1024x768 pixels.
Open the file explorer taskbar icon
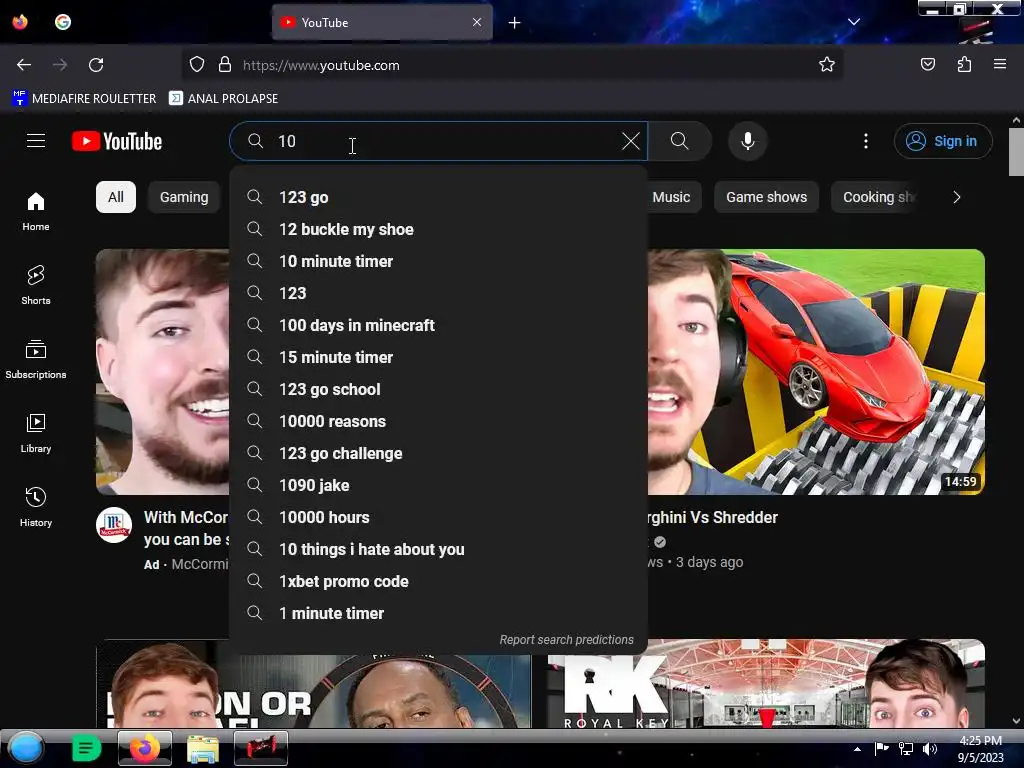pyautogui.click(x=203, y=748)
